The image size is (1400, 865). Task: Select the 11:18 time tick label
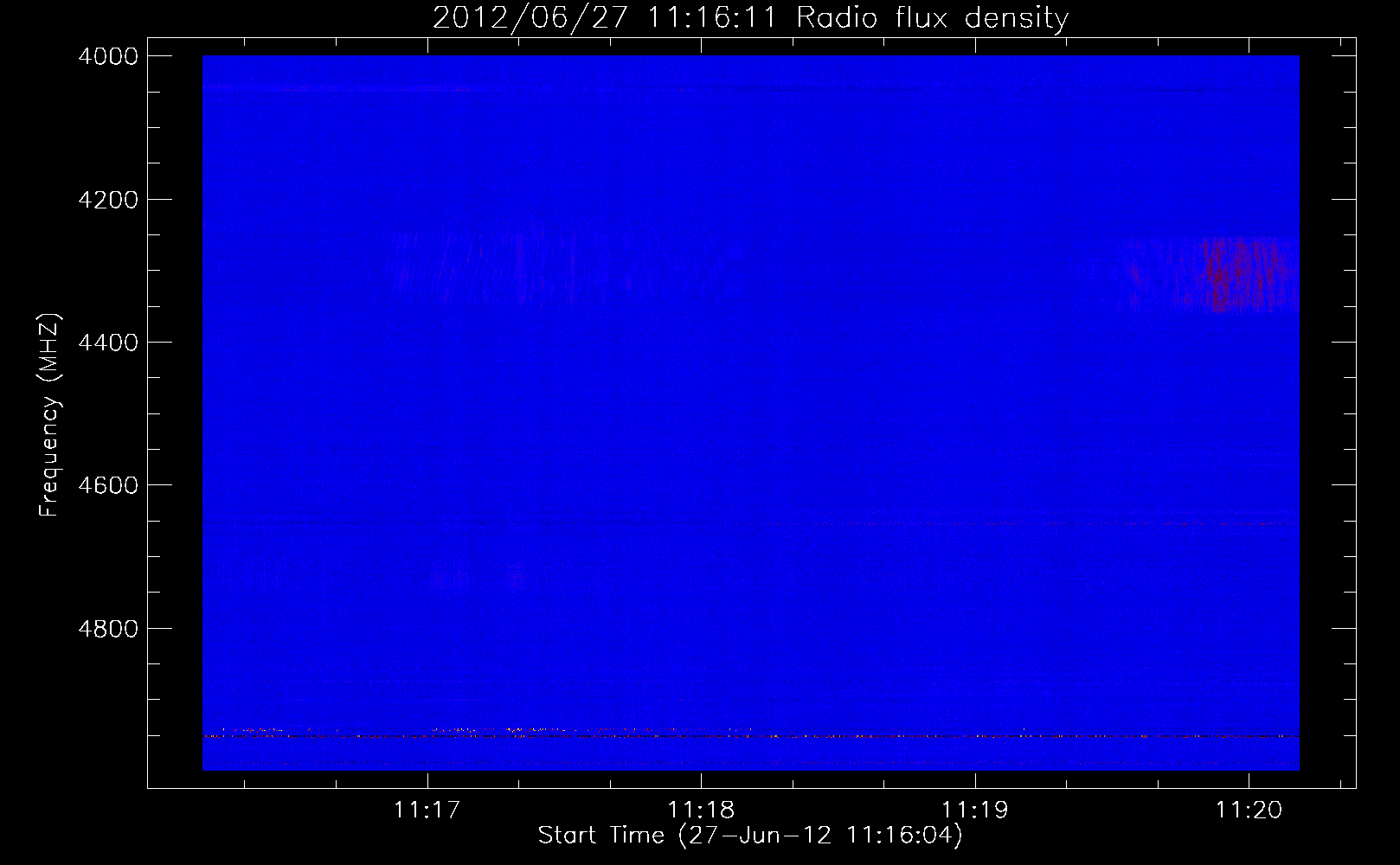701,811
